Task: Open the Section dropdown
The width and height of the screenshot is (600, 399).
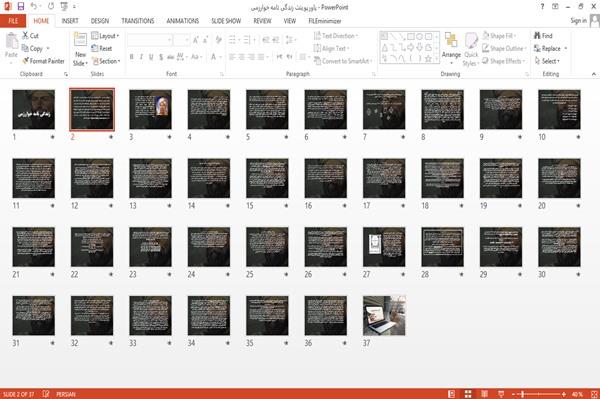Action: pyautogui.click(x=106, y=61)
